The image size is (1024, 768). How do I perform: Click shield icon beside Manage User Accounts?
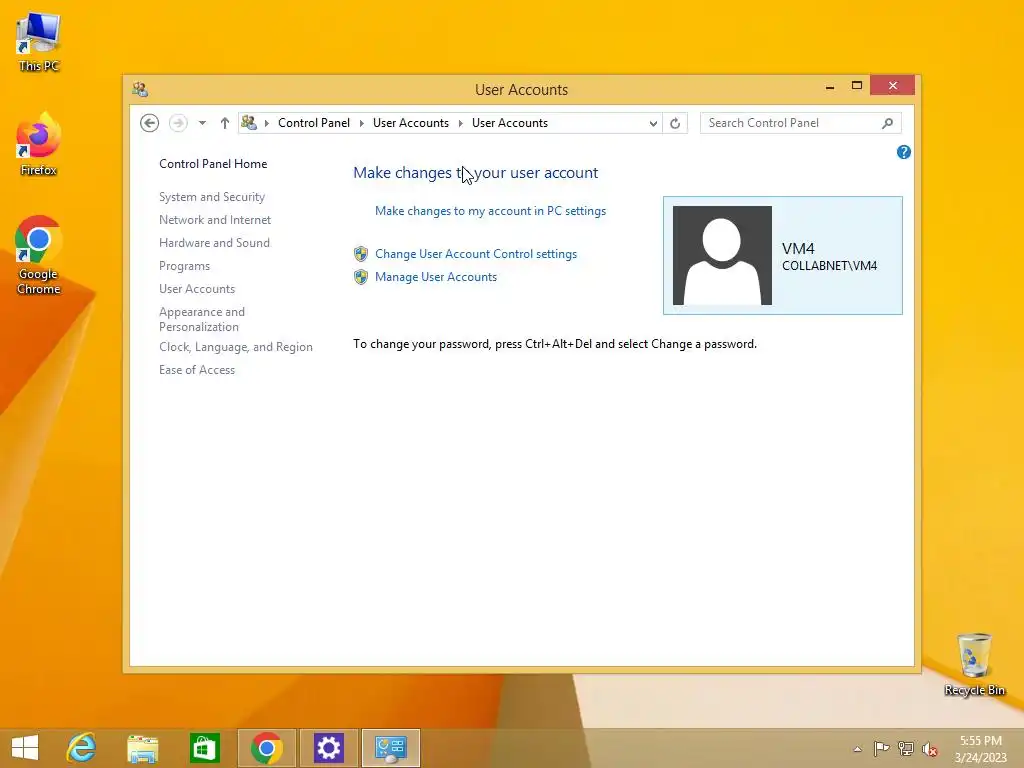360,277
